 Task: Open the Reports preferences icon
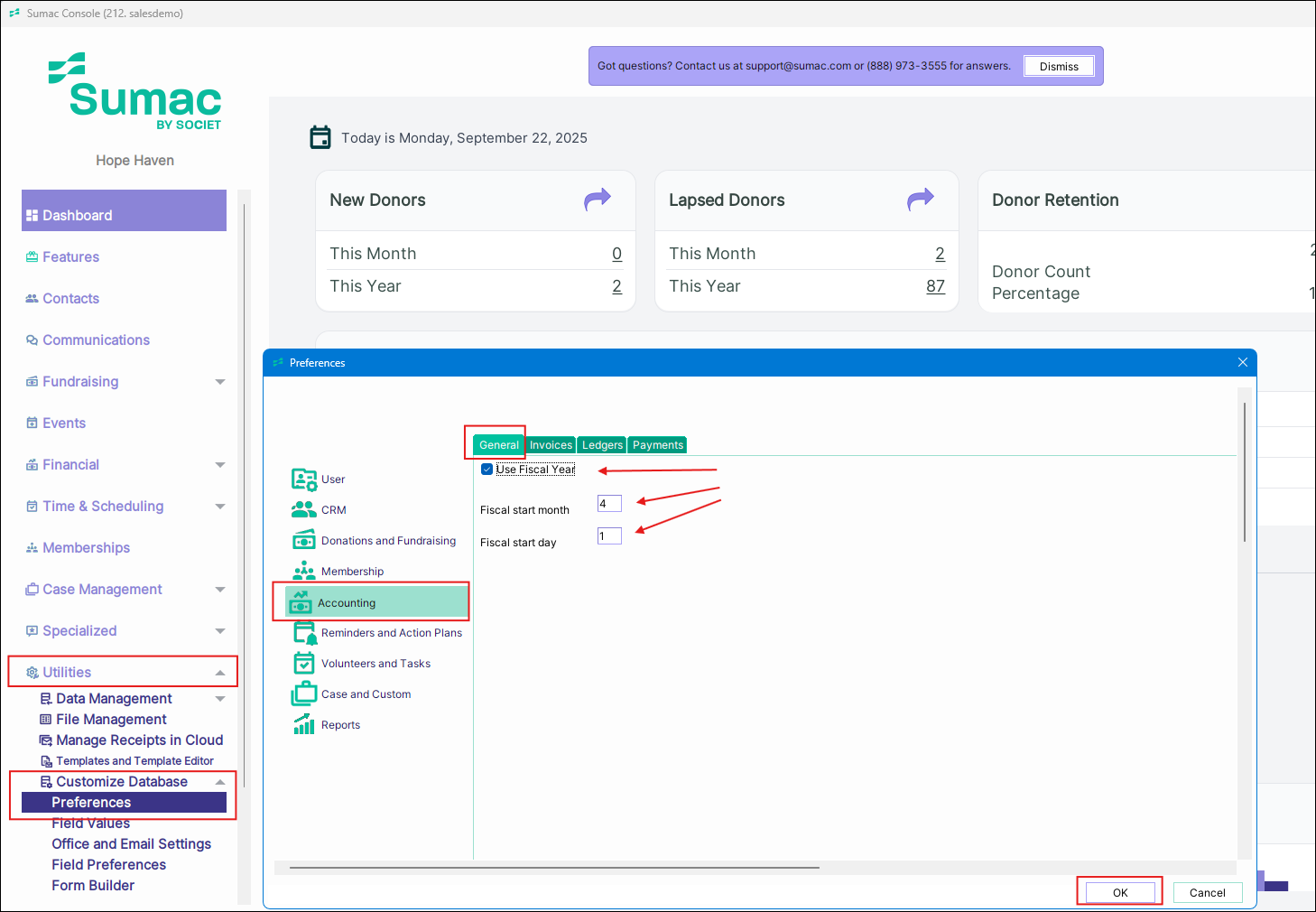coord(304,725)
